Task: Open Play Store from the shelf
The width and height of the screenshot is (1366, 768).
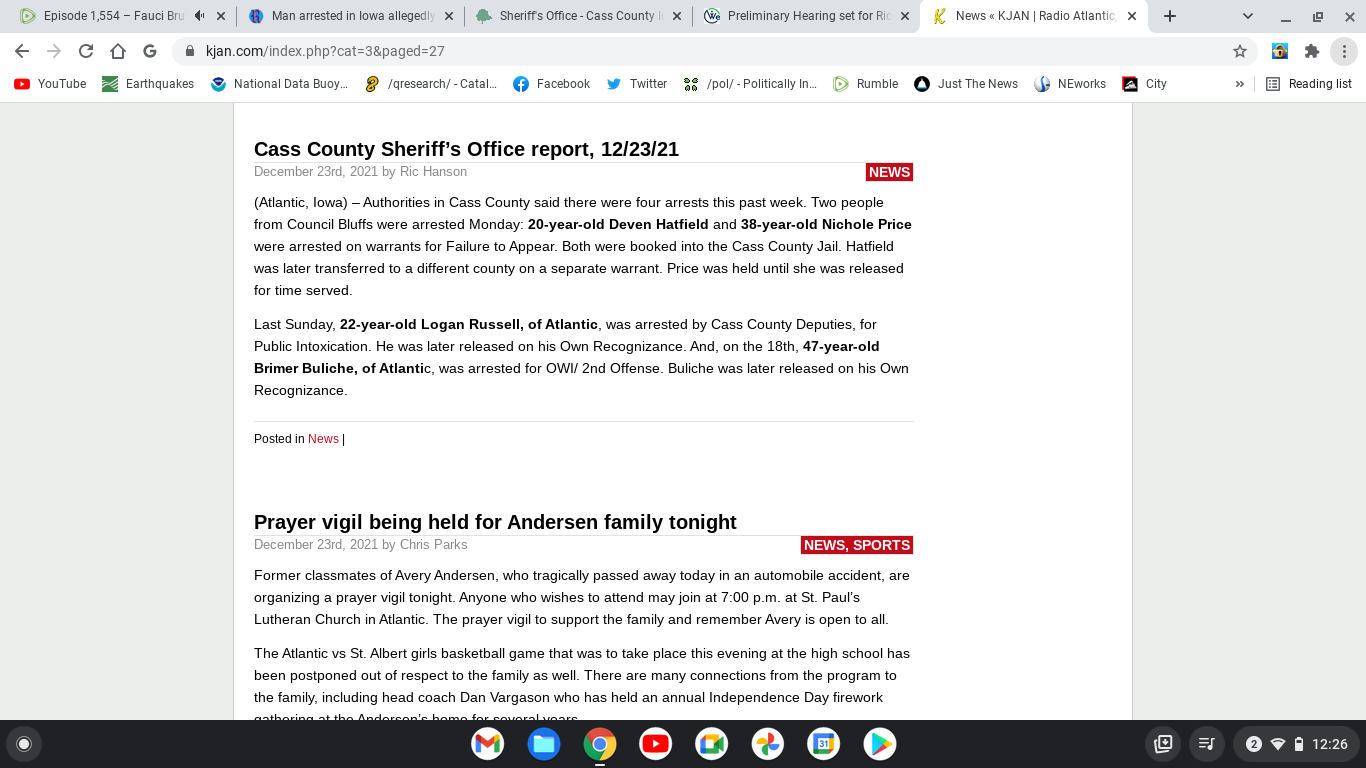Action: tap(880, 744)
